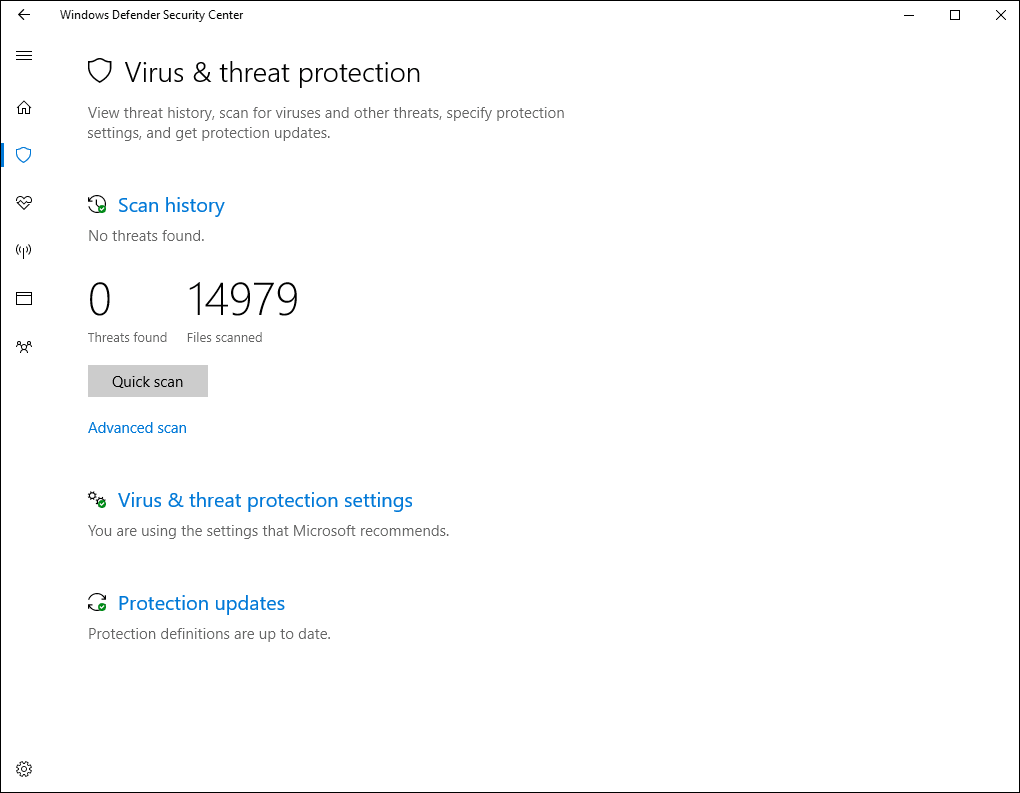This screenshot has width=1020, height=793.
Task: Open Family options
Action: [23, 346]
